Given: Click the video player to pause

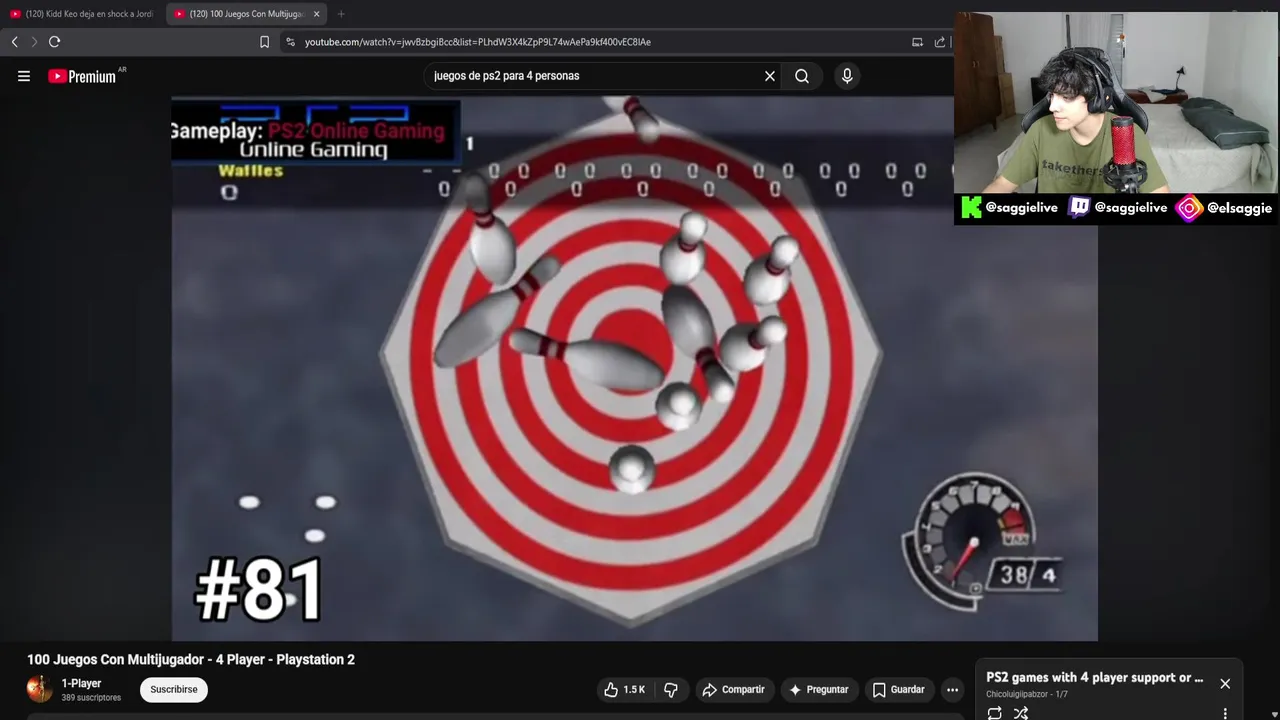Looking at the screenshot, I should [x=634, y=368].
